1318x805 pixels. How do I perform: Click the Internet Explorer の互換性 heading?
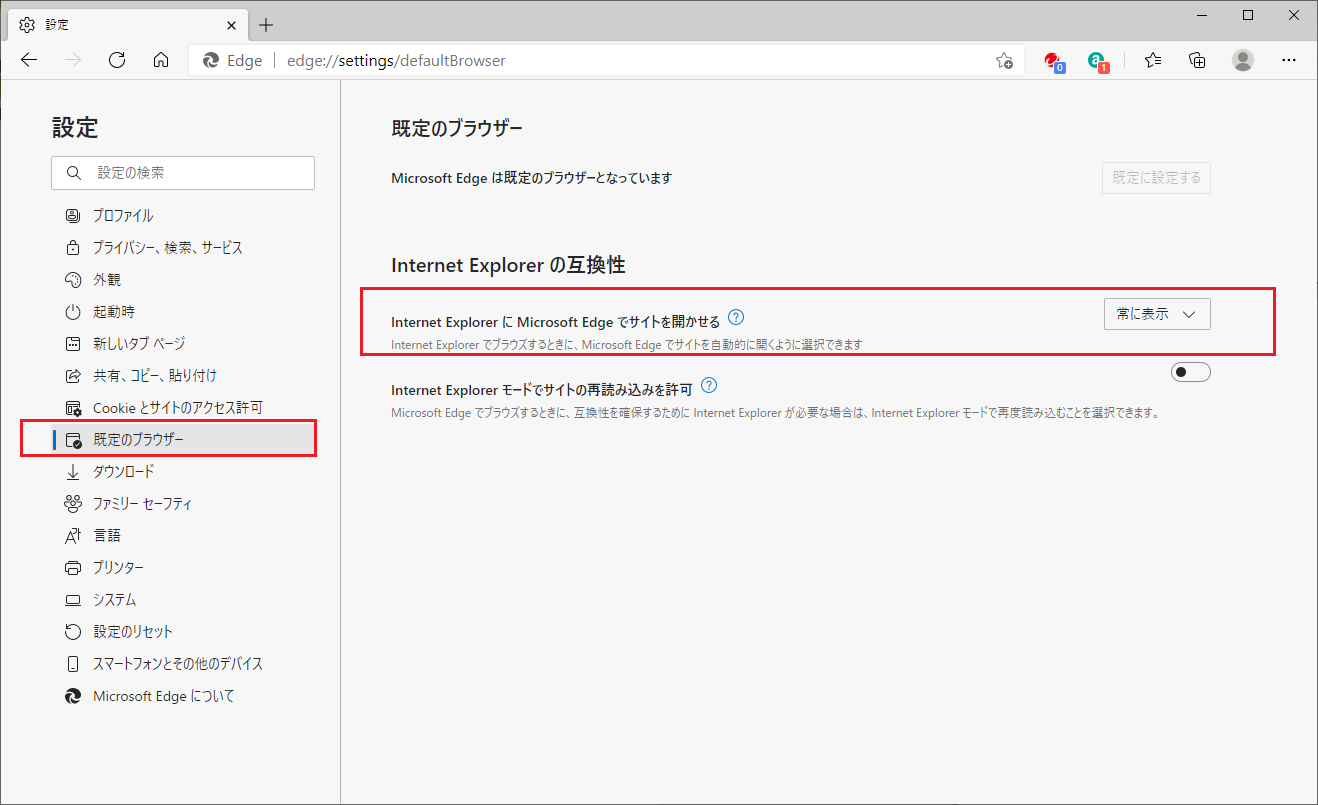pyautogui.click(x=508, y=265)
